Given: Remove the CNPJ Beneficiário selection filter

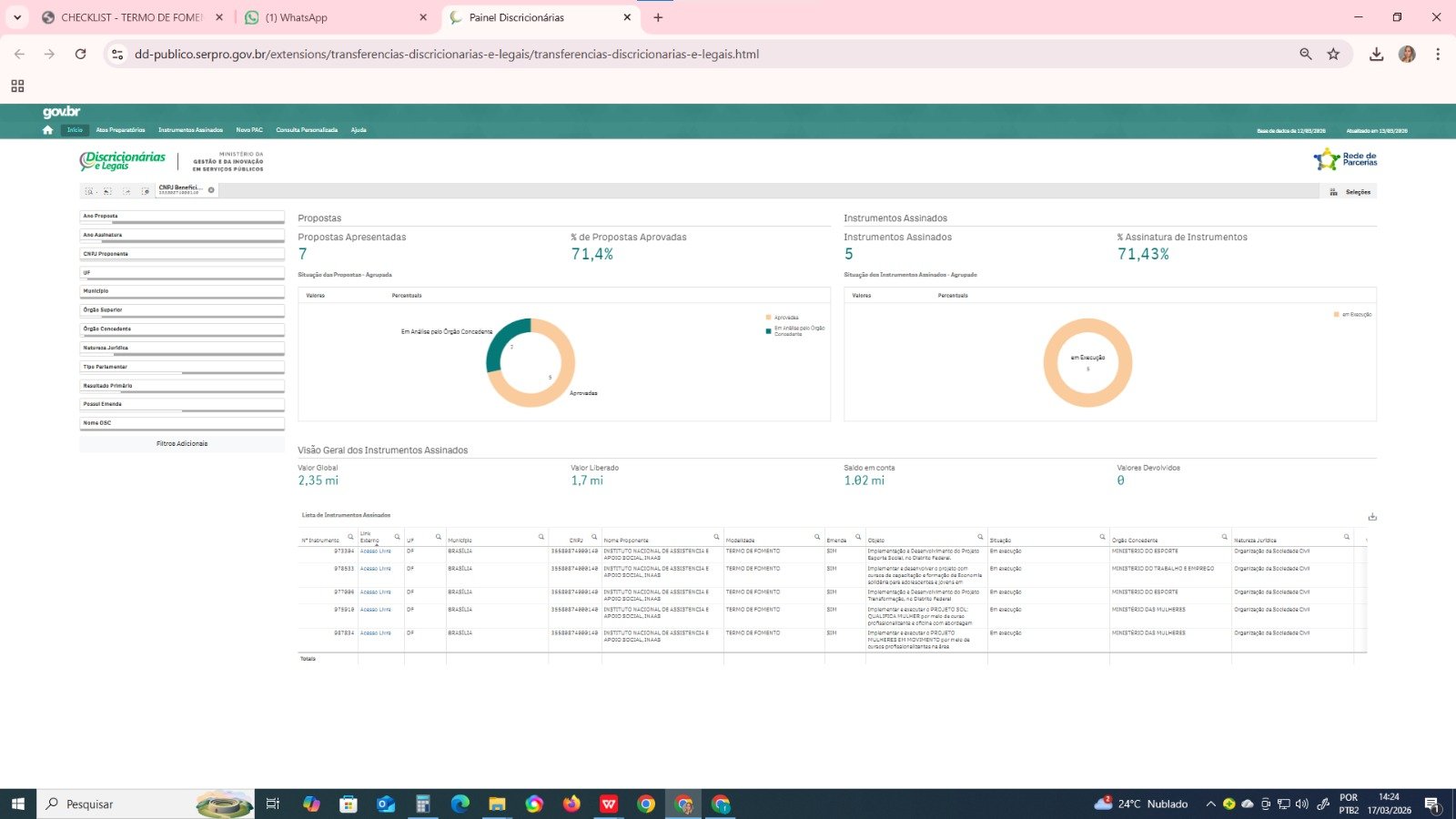Looking at the screenshot, I should point(211,190).
